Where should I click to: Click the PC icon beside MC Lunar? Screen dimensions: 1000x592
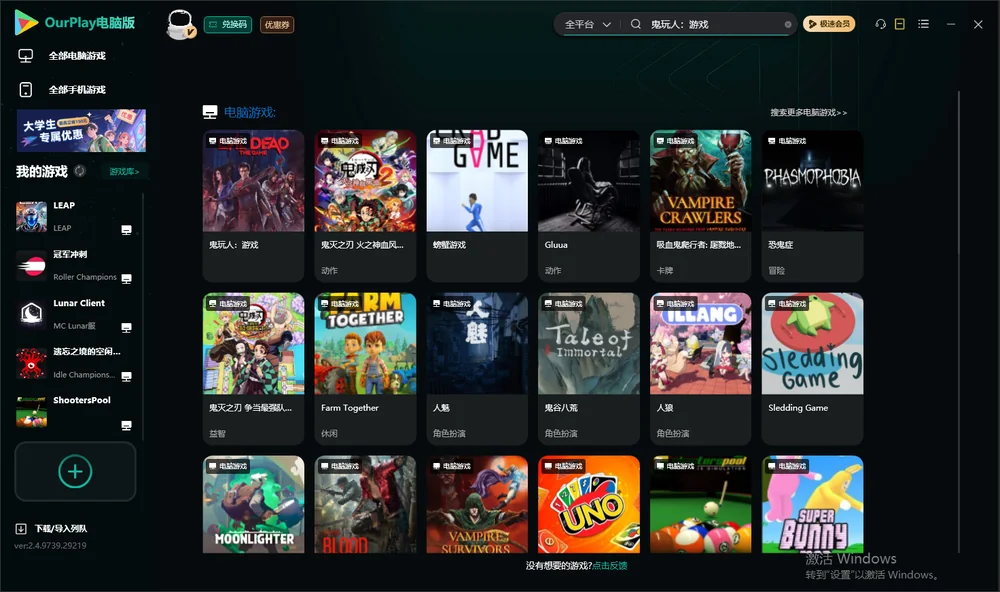[x=126, y=328]
